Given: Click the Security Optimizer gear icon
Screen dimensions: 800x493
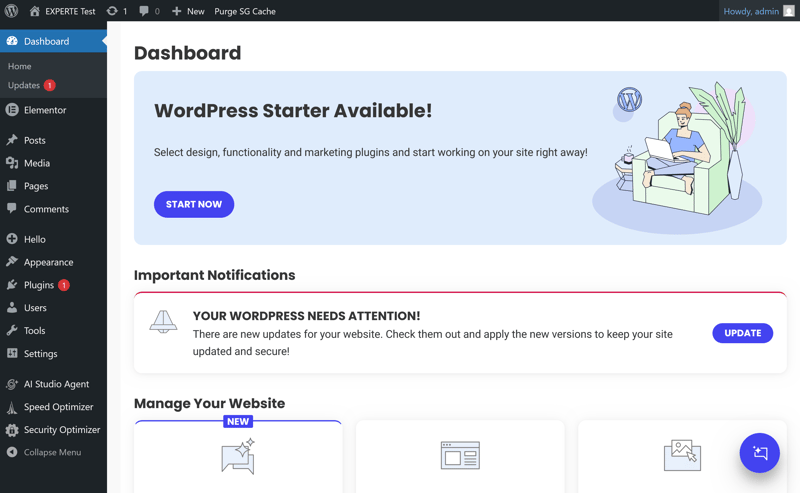Looking at the screenshot, I should tap(12, 430).
